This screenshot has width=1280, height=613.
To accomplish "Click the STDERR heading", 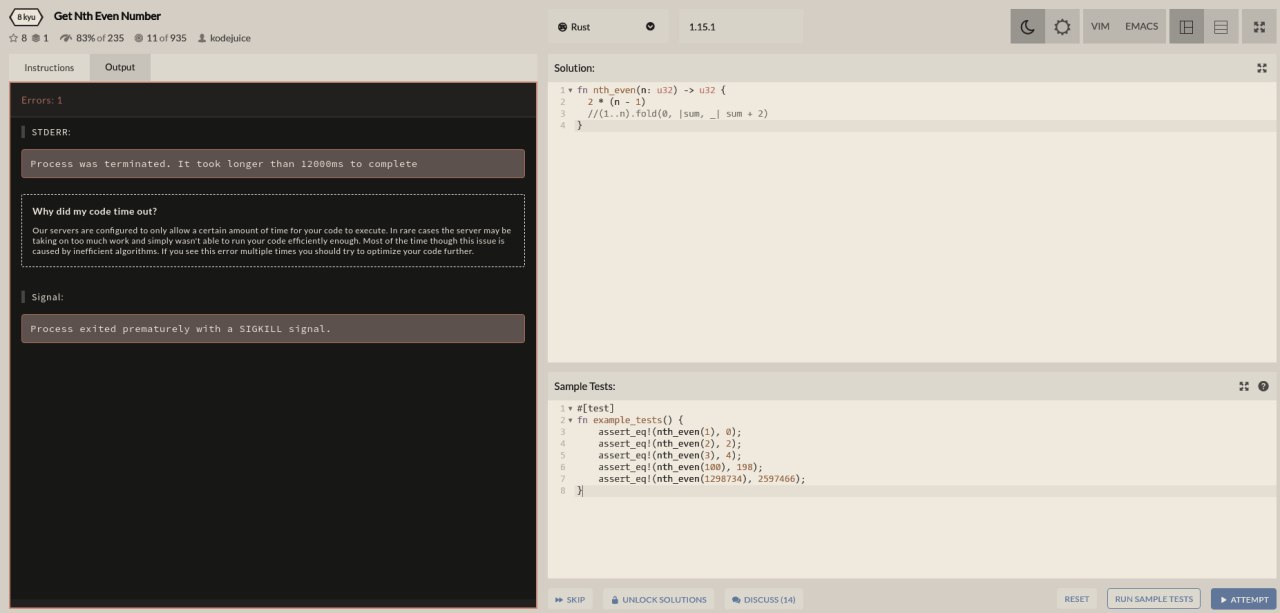I will (51, 132).
